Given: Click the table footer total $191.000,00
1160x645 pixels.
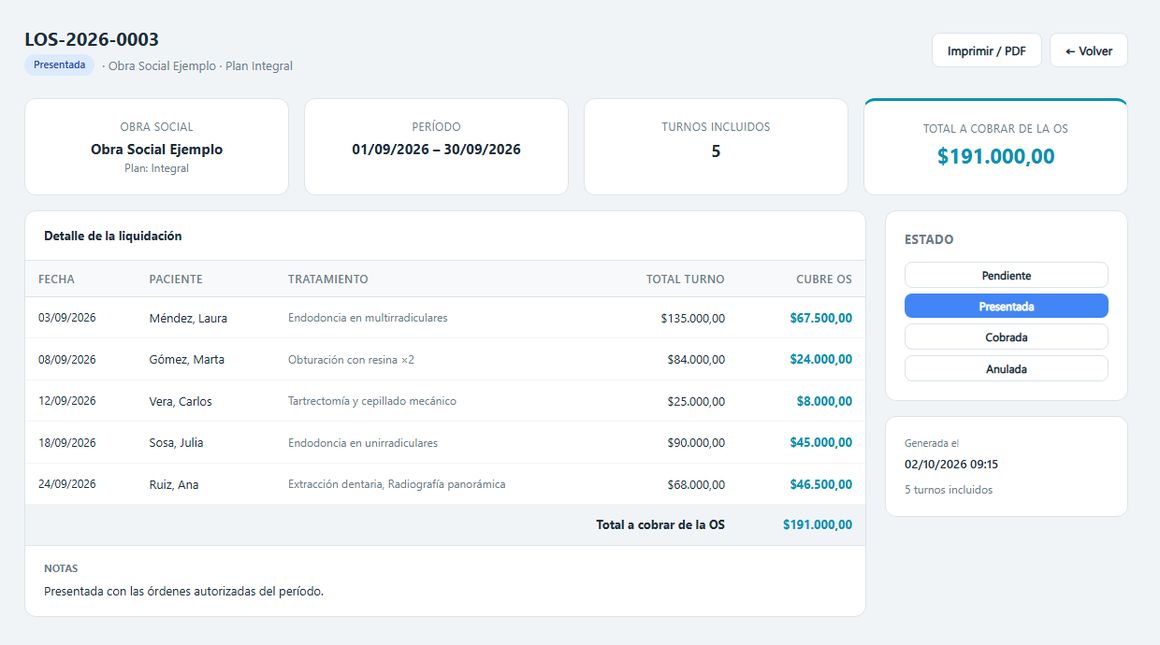Looking at the screenshot, I should coord(817,524).
